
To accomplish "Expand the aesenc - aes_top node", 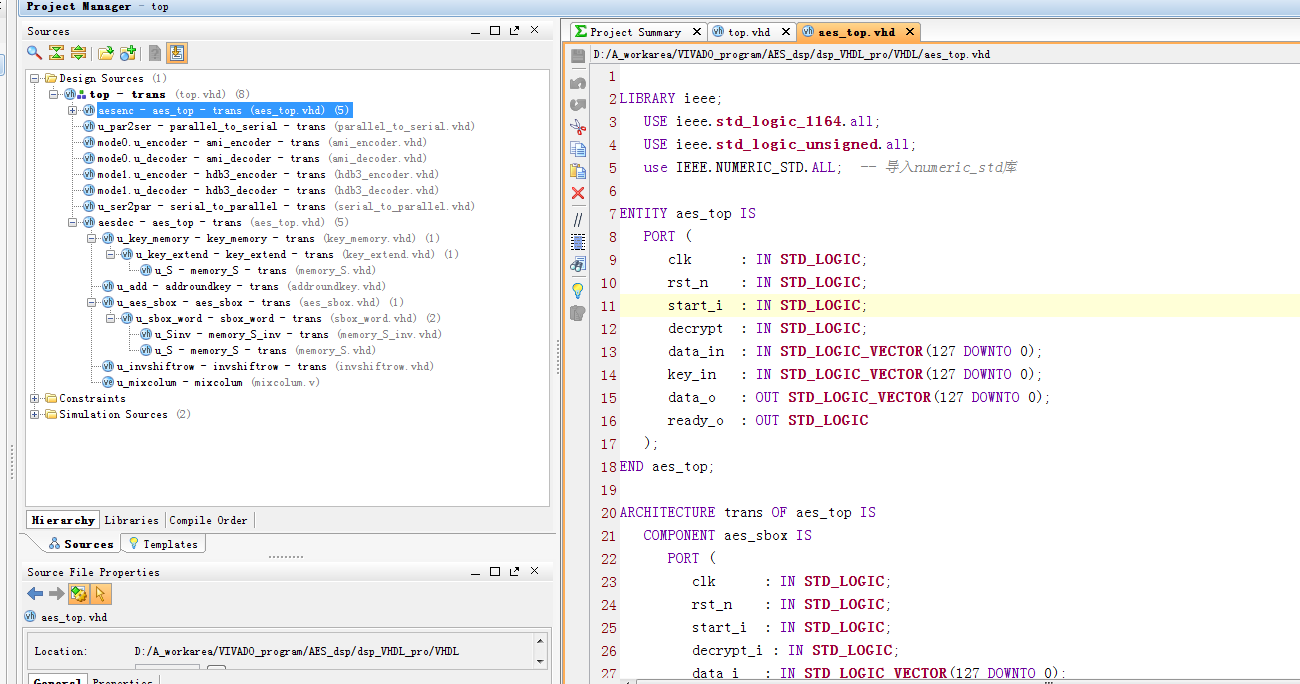I will [73, 110].
